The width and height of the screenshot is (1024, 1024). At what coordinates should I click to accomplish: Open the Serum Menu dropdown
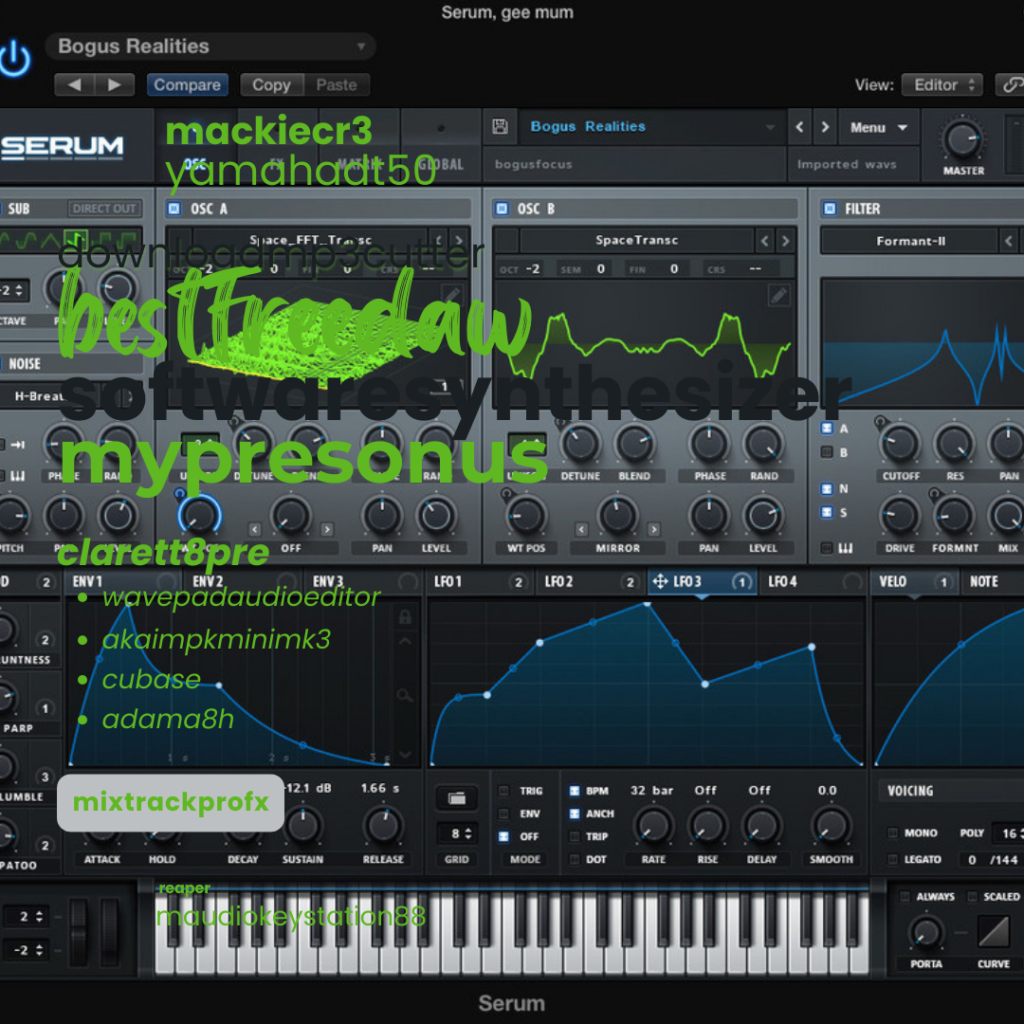coord(878,127)
